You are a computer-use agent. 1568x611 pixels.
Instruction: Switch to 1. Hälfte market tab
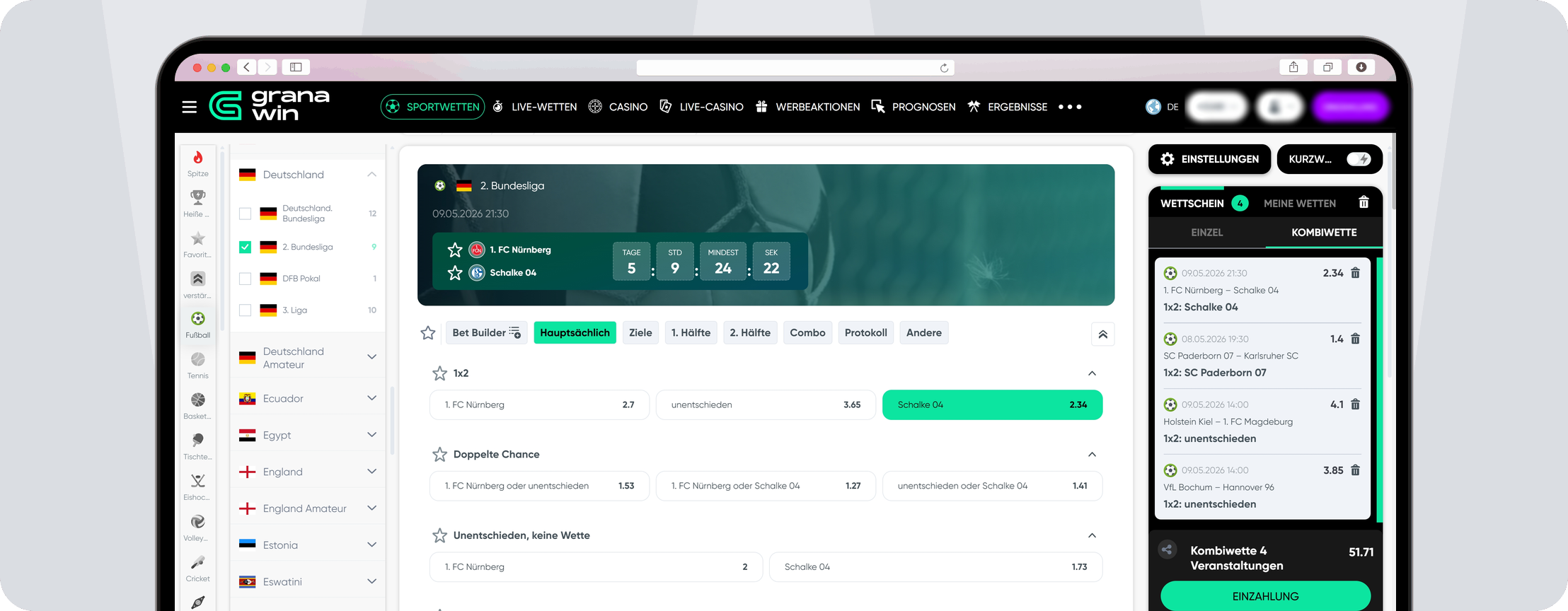pos(691,332)
